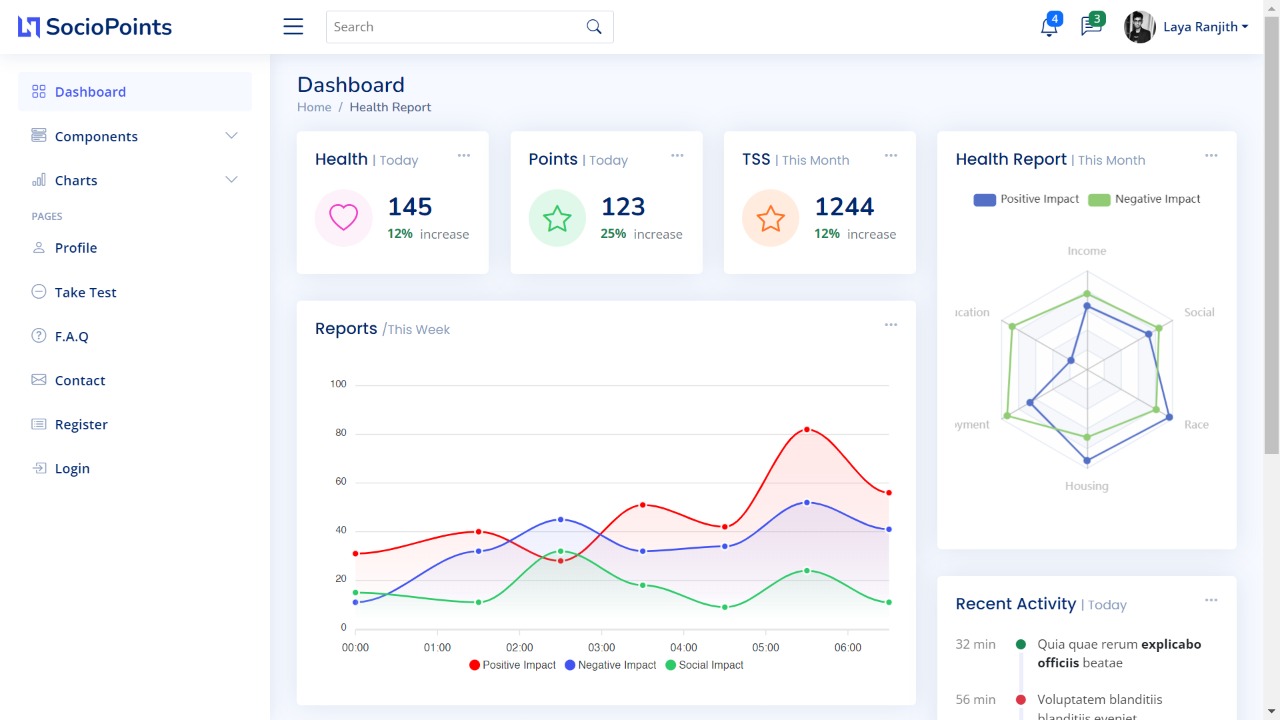The width and height of the screenshot is (1280, 720).
Task: Click the notification bell icon
Action: click(1048, 27)
